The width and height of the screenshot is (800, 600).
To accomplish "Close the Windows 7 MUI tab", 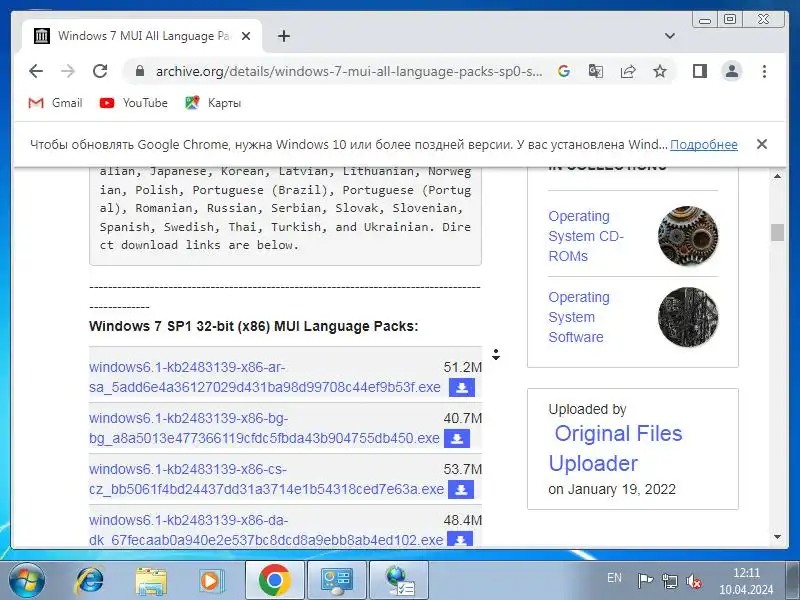I will (x=246, y=36).
